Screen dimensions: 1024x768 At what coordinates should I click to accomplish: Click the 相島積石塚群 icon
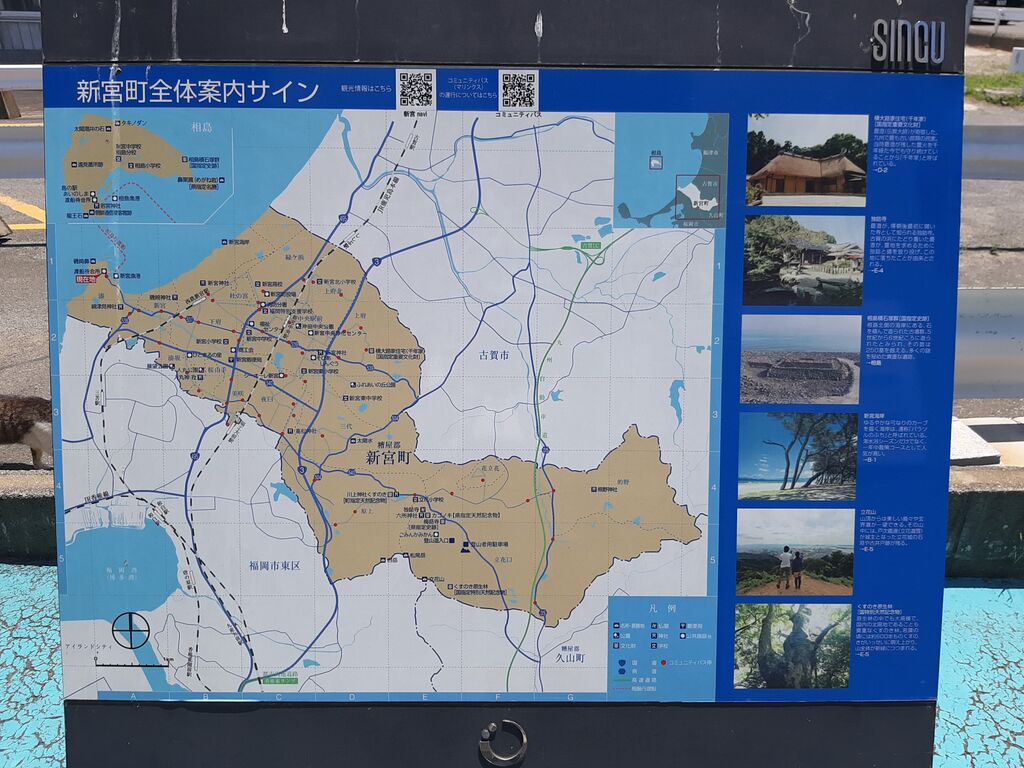(x=185, y=159)
